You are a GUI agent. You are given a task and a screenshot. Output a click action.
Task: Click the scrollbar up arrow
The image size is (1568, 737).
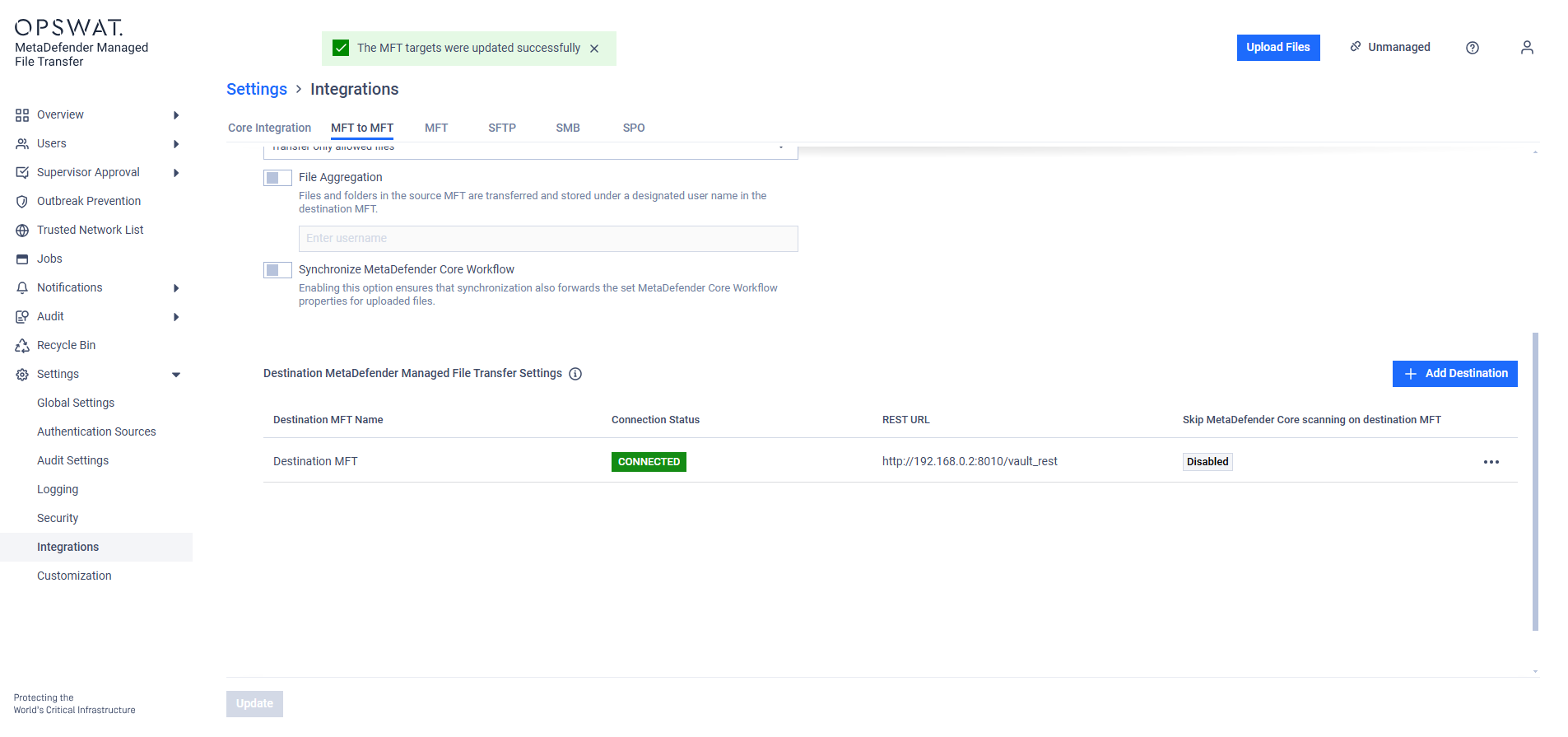coord(1535,152)
